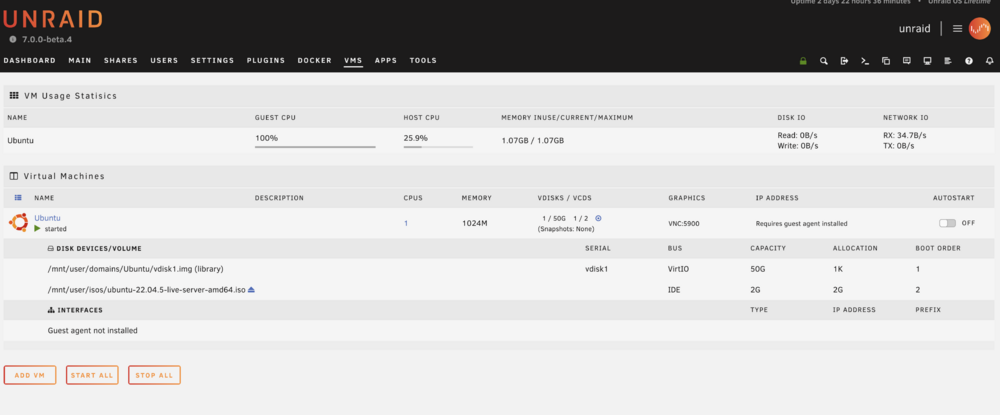Click the 50G capacity cell

point(758,269)
